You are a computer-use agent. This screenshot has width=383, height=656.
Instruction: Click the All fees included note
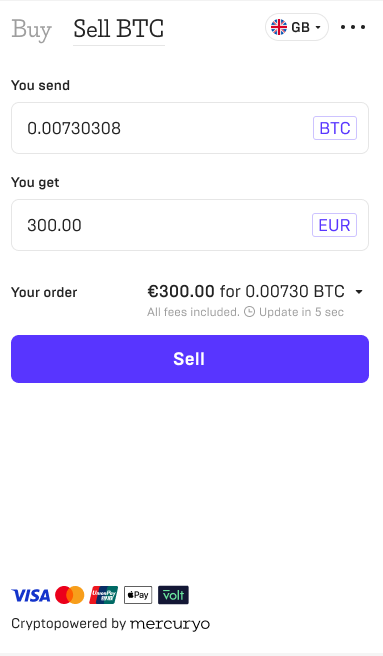(193, 312)
